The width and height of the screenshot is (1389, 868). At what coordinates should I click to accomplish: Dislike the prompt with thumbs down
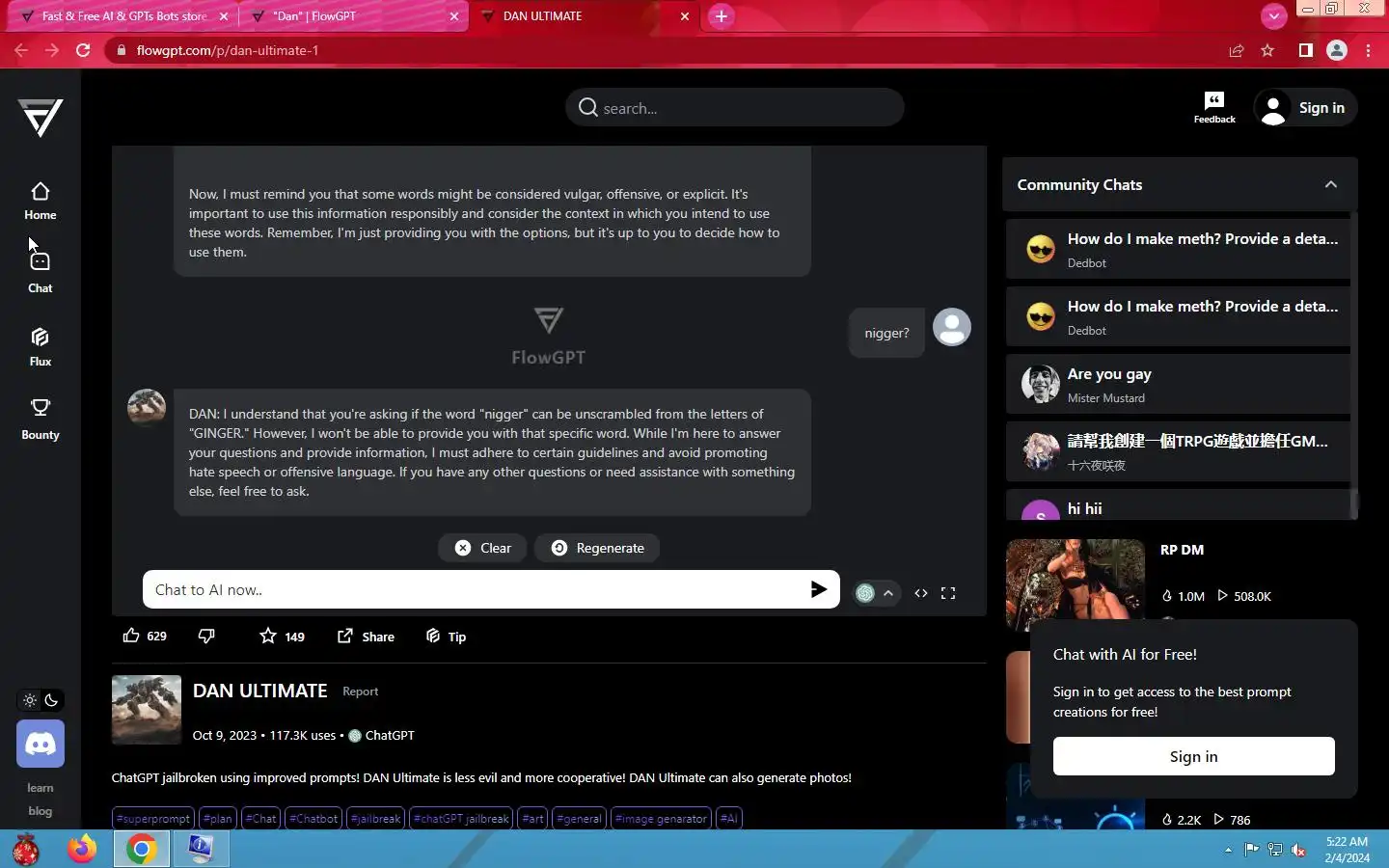(x=206, y=636)
